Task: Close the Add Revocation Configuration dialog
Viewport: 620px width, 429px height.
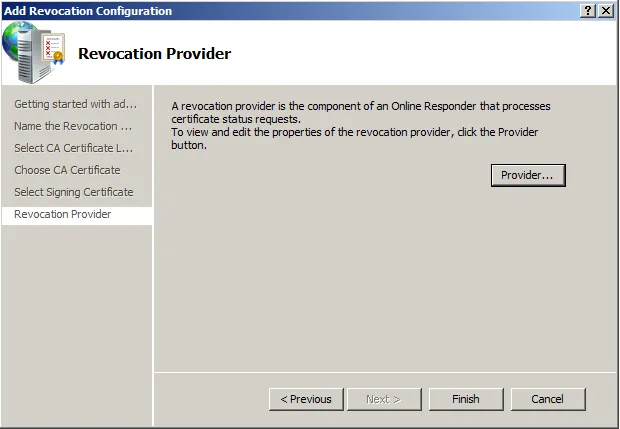Action: tap(605, 10)
